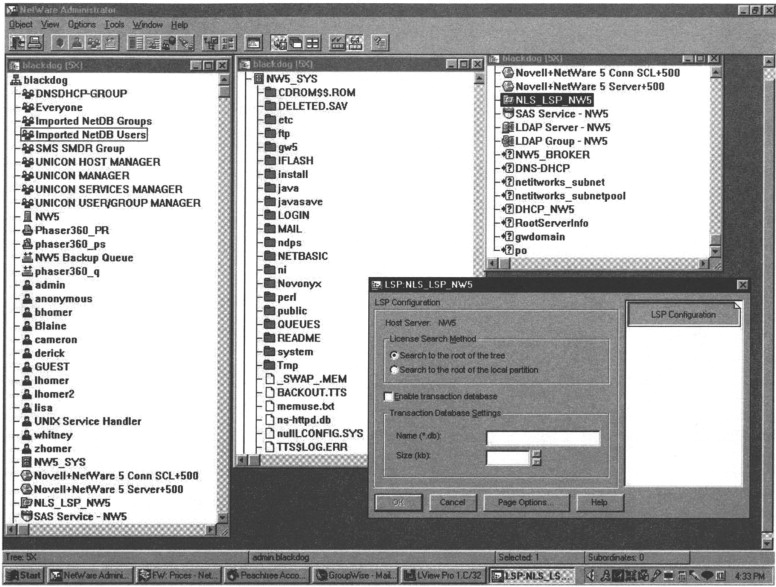776x587 pixels.
Task: Select the 'Novonyx' folder
Action: pyautogui.click(x=299, y=284)
